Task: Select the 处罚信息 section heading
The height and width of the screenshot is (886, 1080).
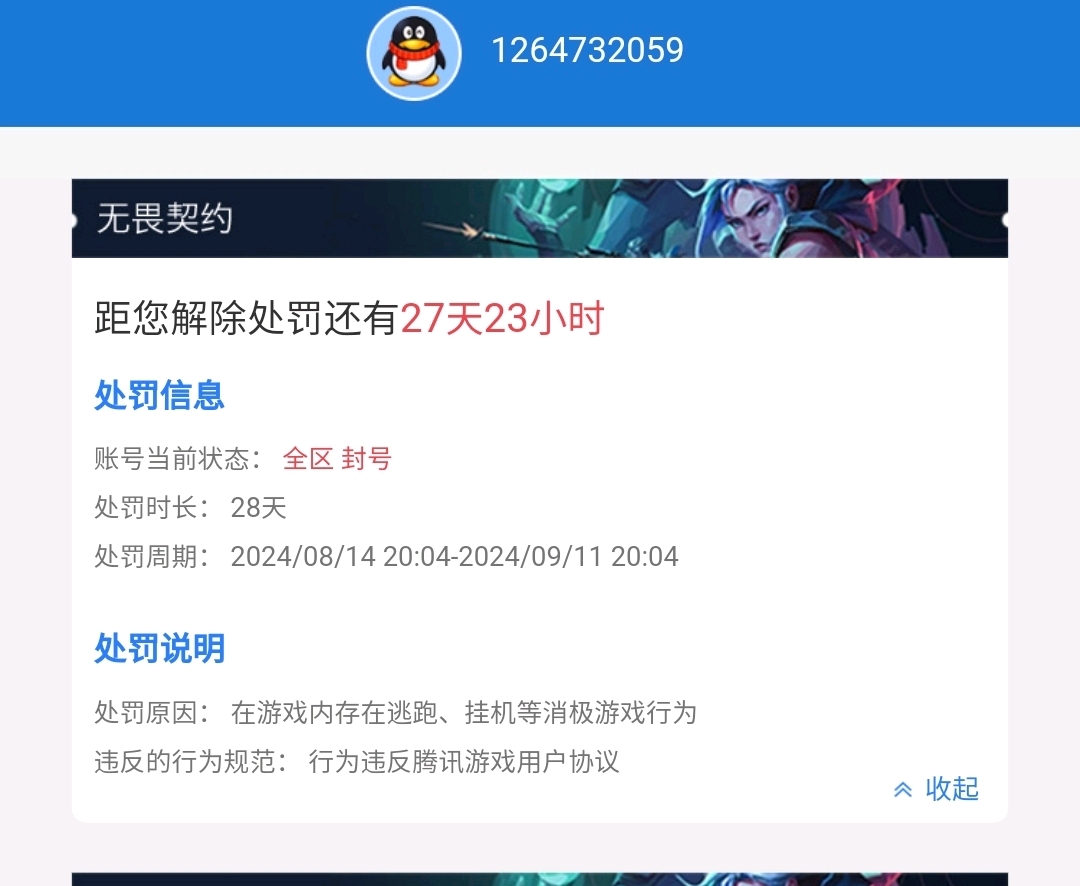Action: [160, 395]
